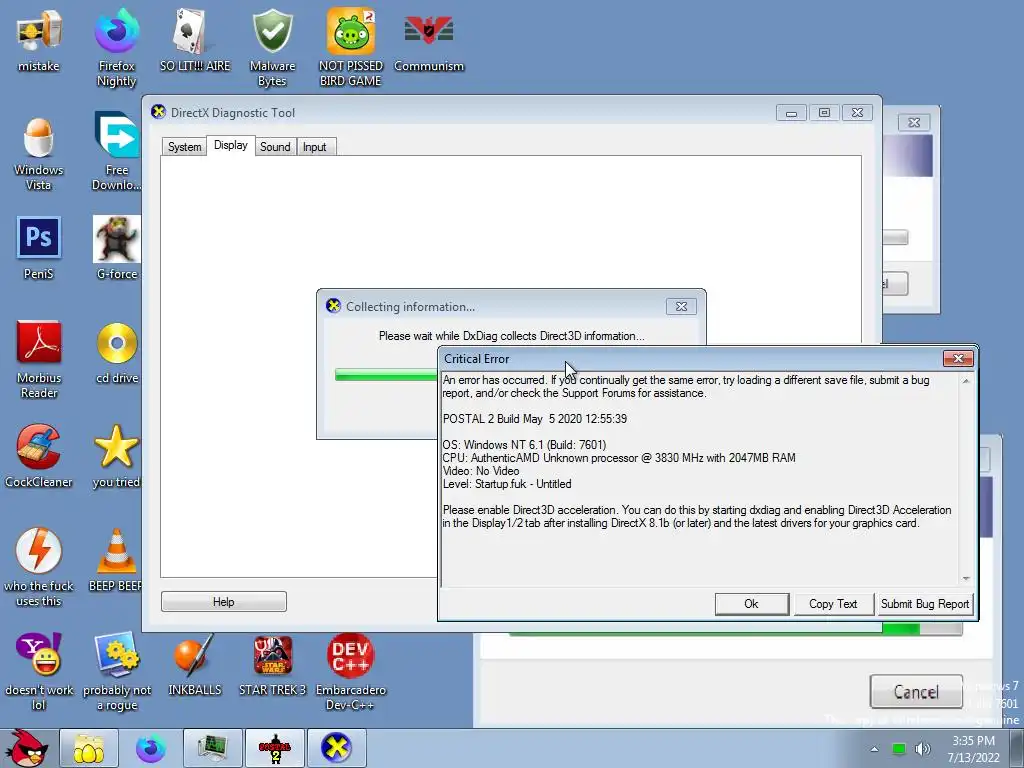
Task: Launch the INKBALLS desktop icon
Action: [x=195, y=664]
